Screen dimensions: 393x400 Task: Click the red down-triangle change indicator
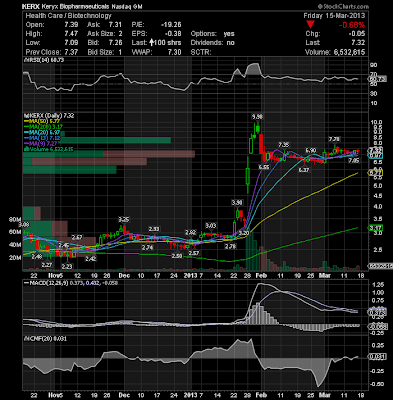[x=310, y=24]
